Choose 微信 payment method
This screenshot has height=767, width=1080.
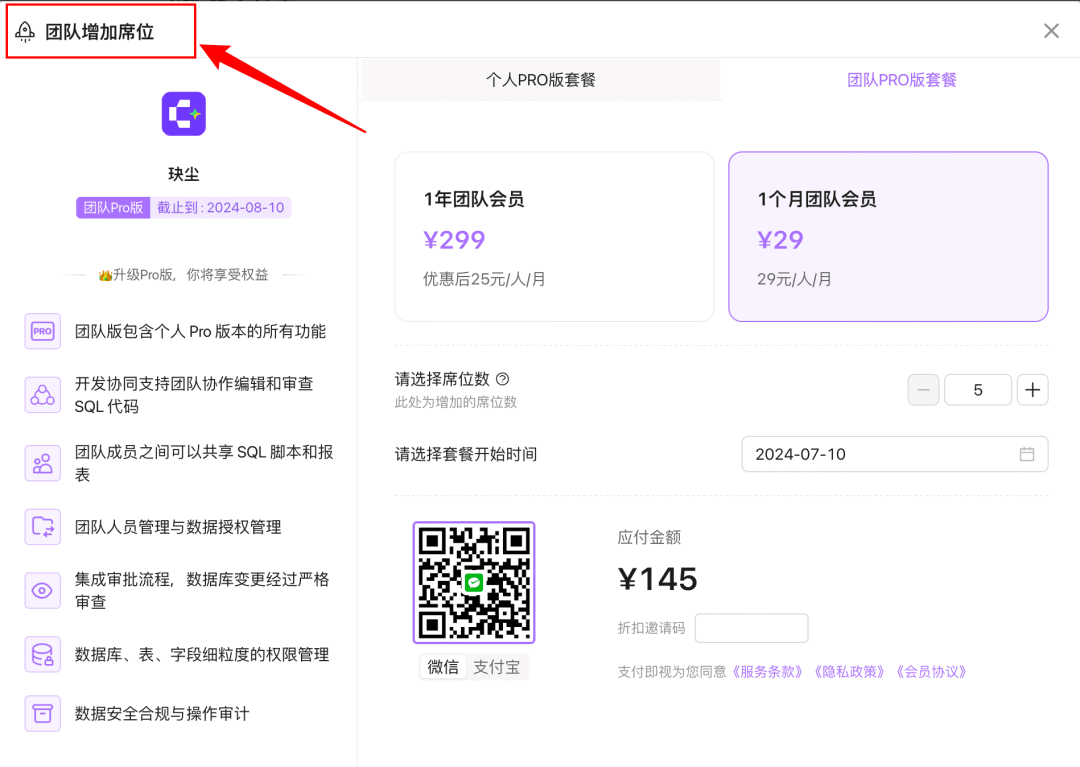click(x=443, y=666)
